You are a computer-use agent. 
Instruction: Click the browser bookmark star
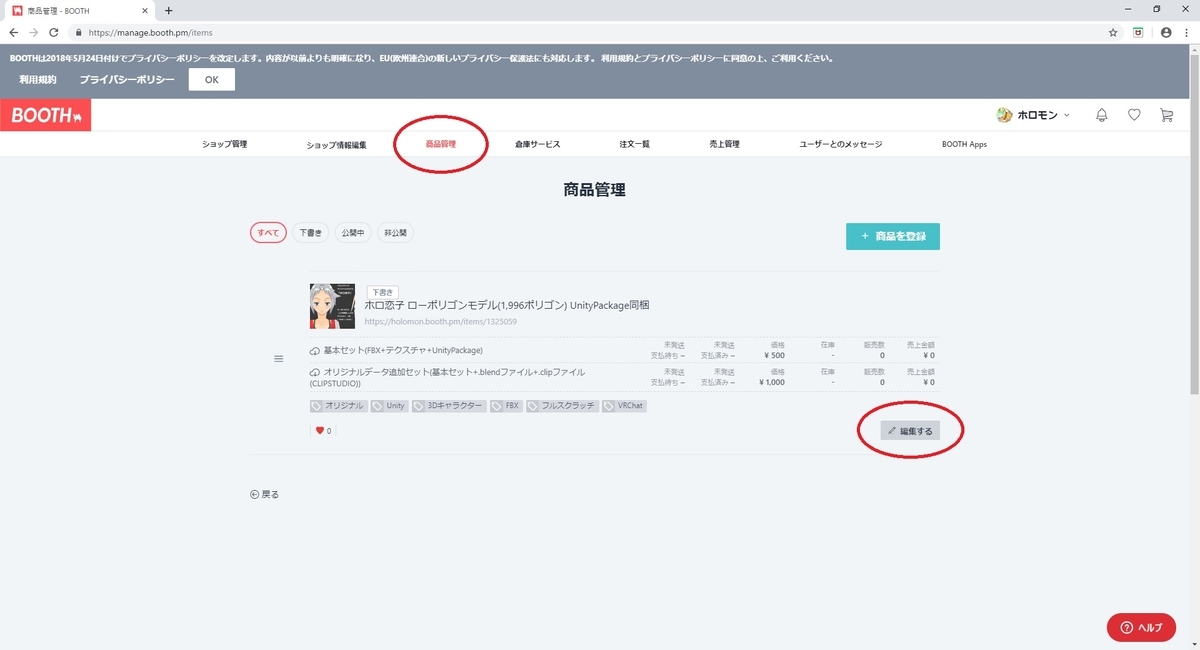click(x=1112, y=32)
